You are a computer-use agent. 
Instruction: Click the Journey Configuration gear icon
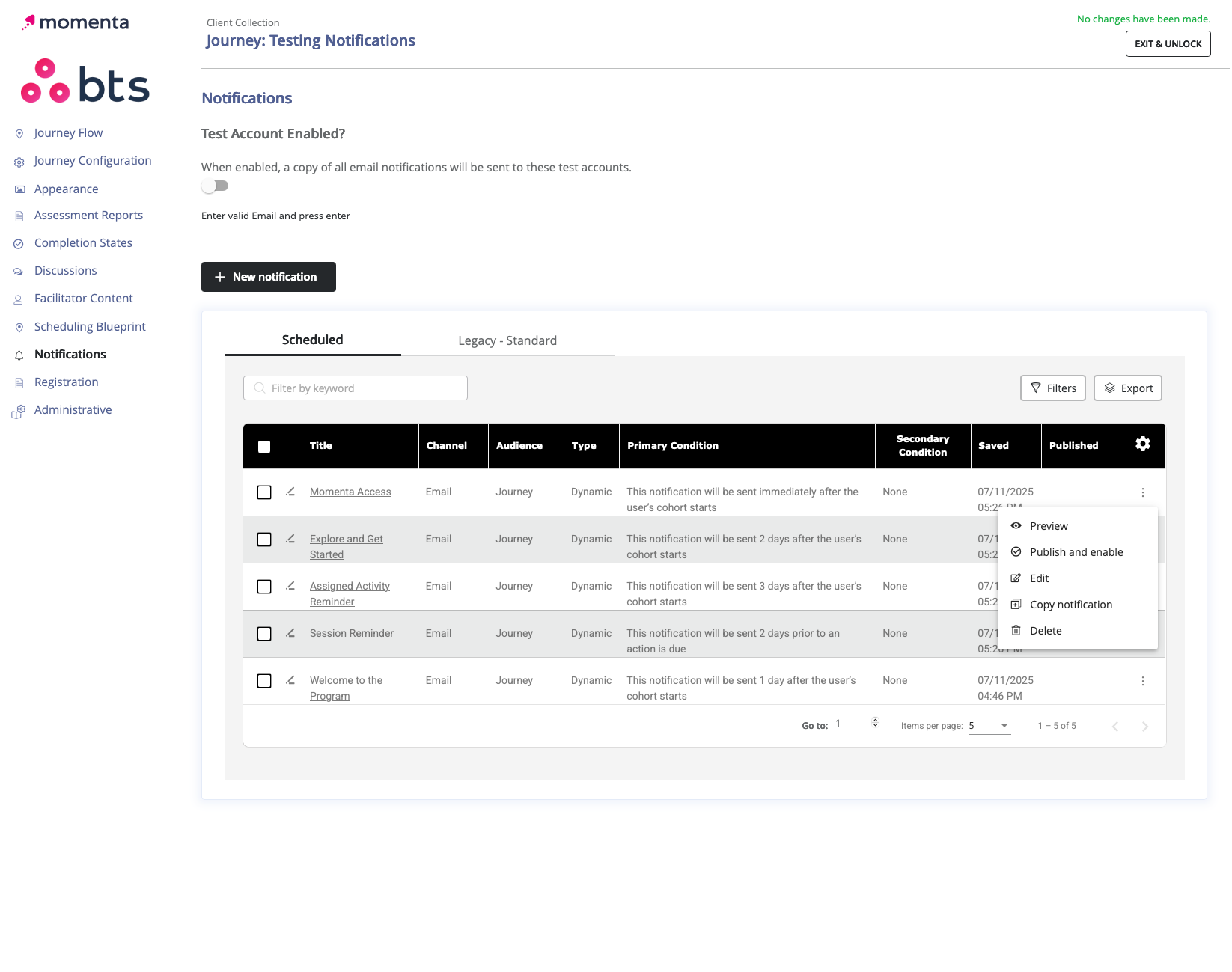point(19,162)
